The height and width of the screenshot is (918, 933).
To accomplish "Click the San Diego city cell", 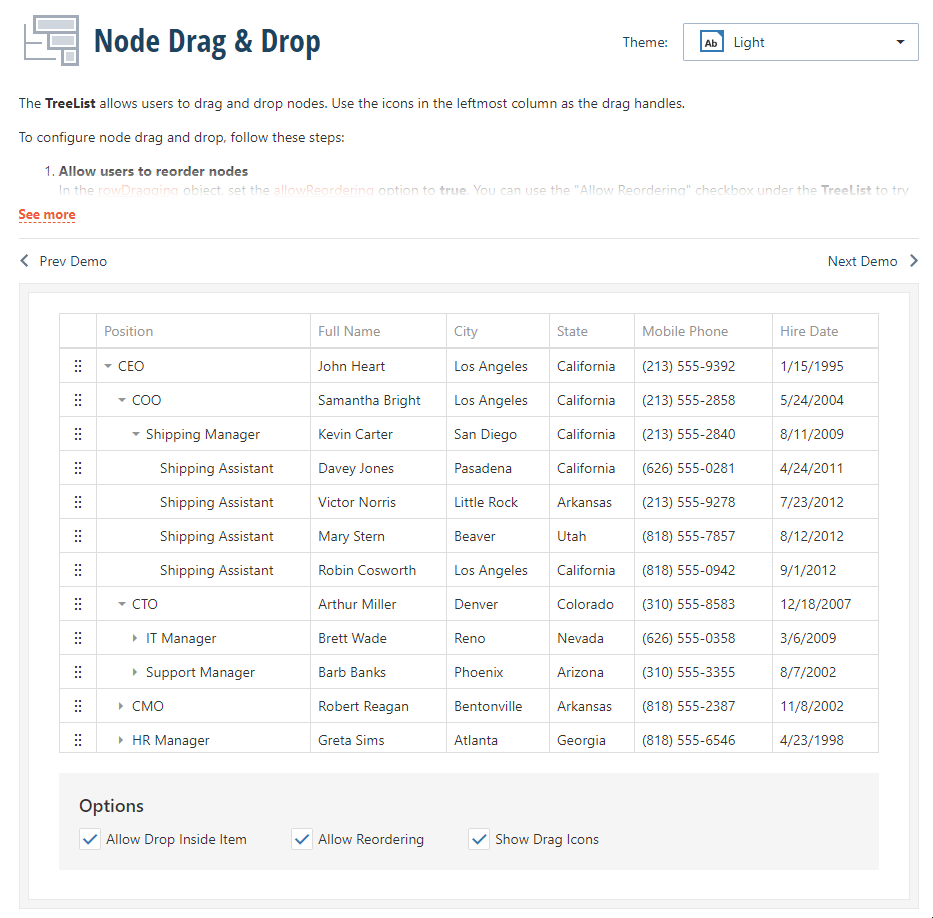I will [498, 434].
